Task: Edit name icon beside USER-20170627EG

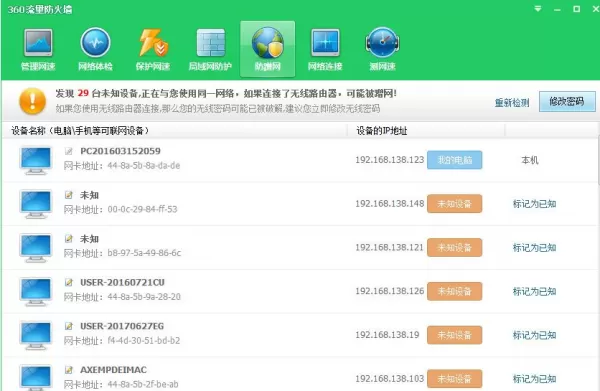Action: 69,326
